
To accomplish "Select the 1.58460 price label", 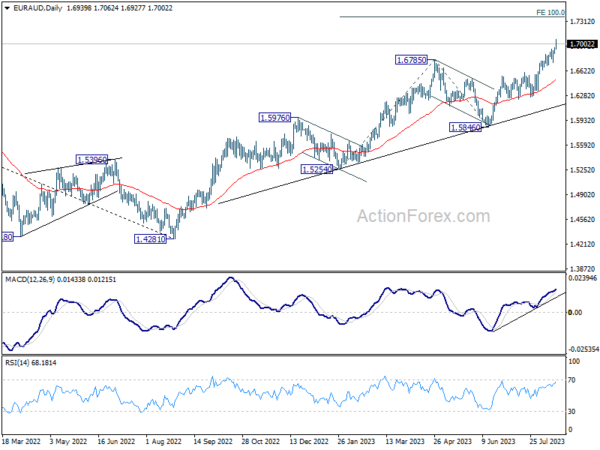I will [x=465, y=127].
